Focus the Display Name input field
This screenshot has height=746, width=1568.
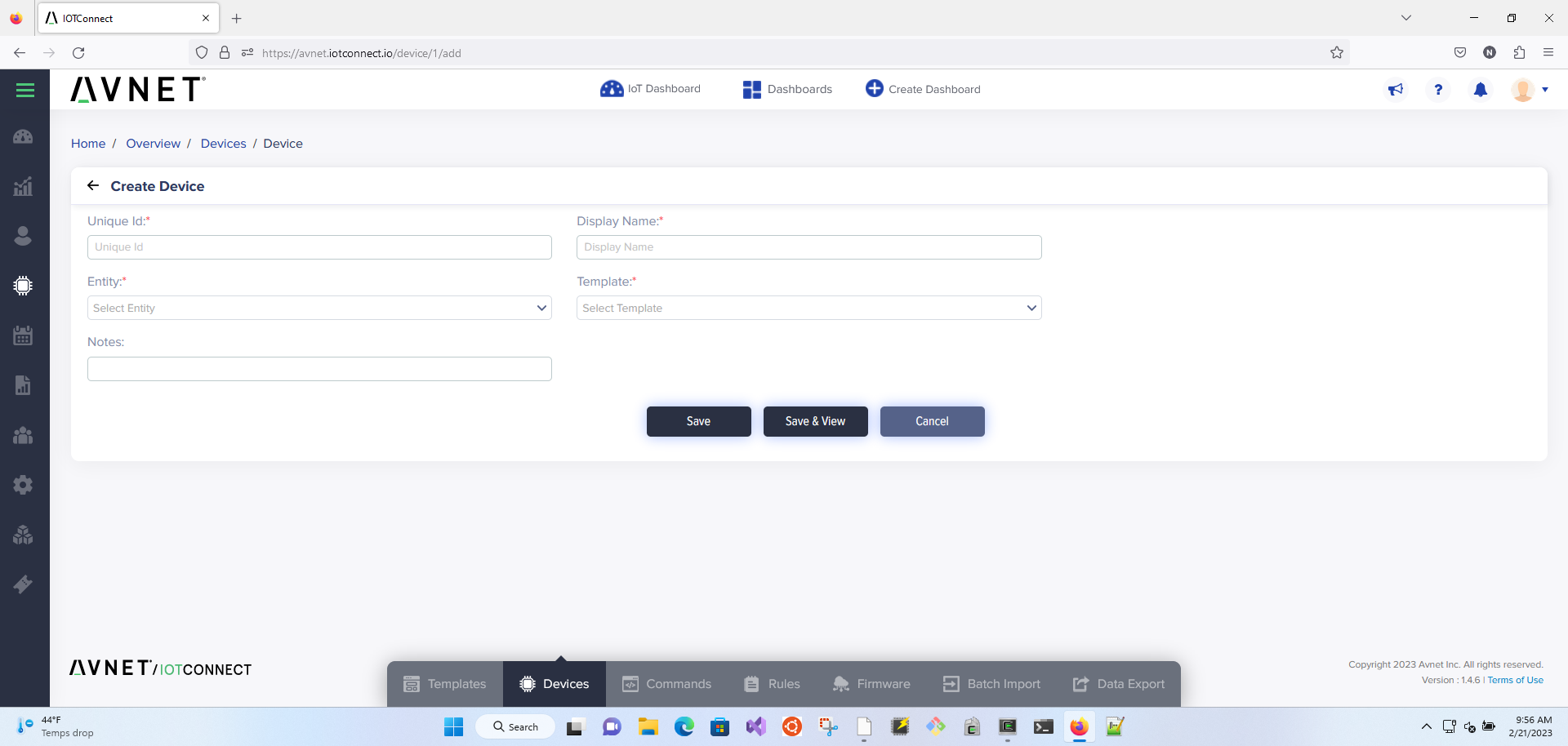[x=808, y=247]
